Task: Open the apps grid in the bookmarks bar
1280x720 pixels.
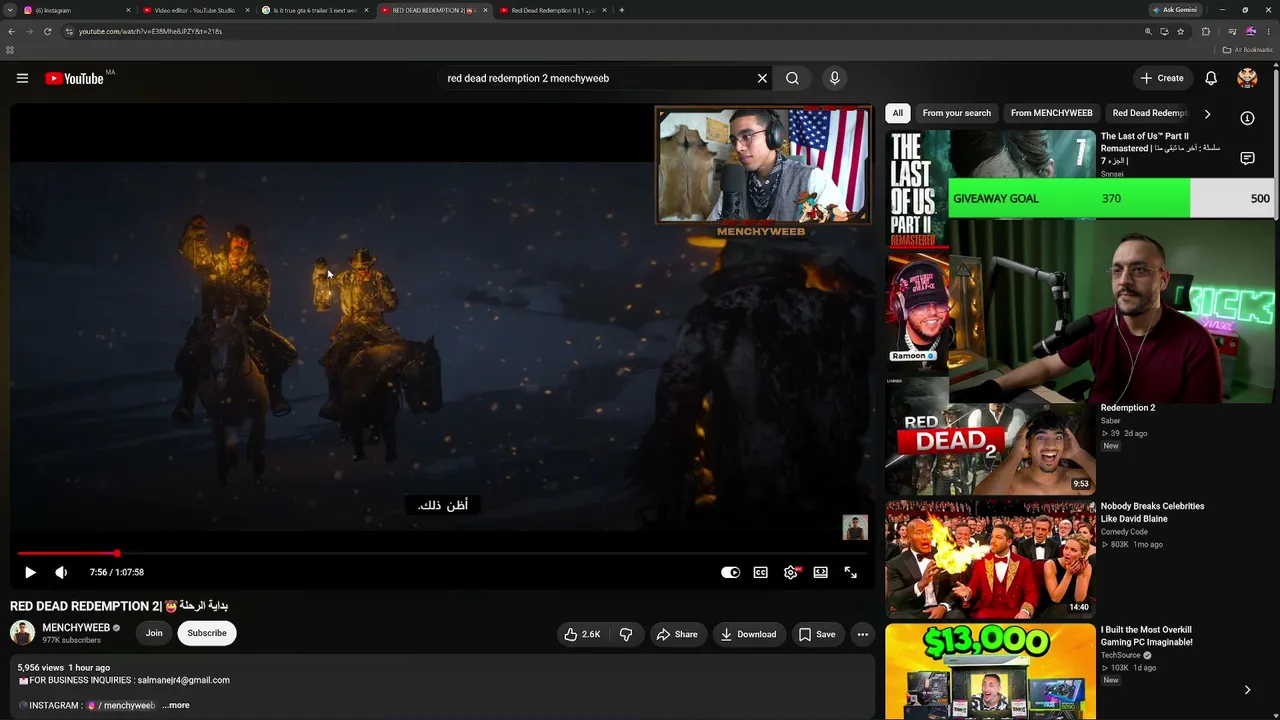Action: [x=10, y=50]
